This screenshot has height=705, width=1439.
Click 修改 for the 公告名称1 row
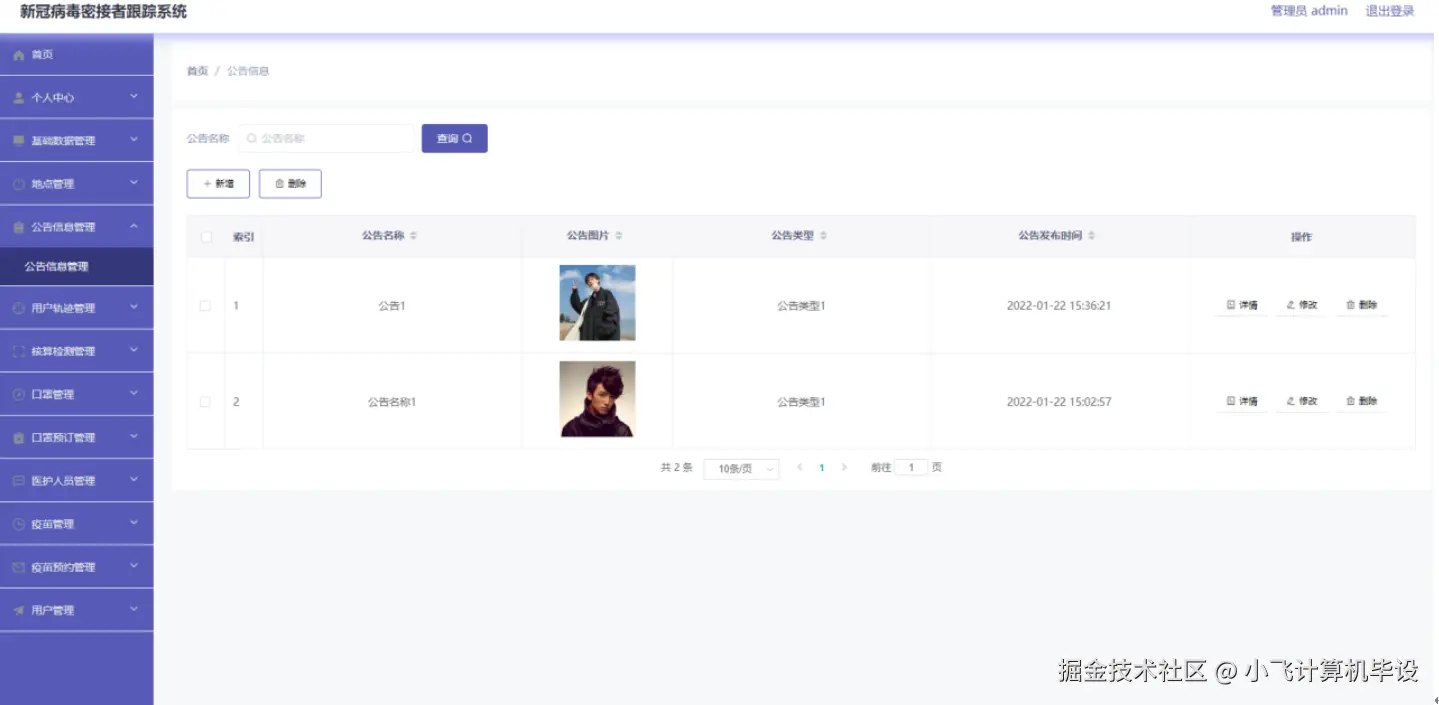[x=1302, y=401]
